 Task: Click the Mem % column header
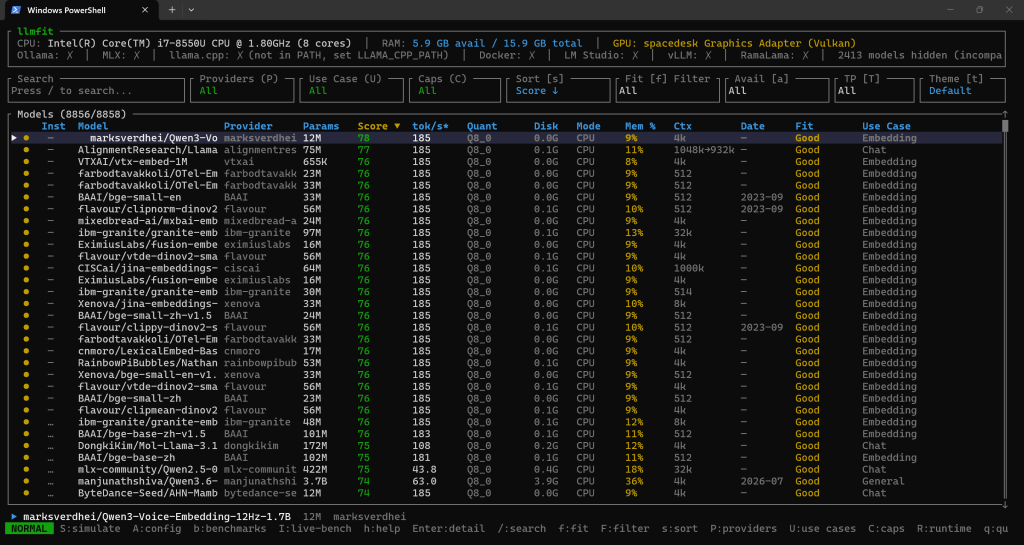[x=640, y=126]
